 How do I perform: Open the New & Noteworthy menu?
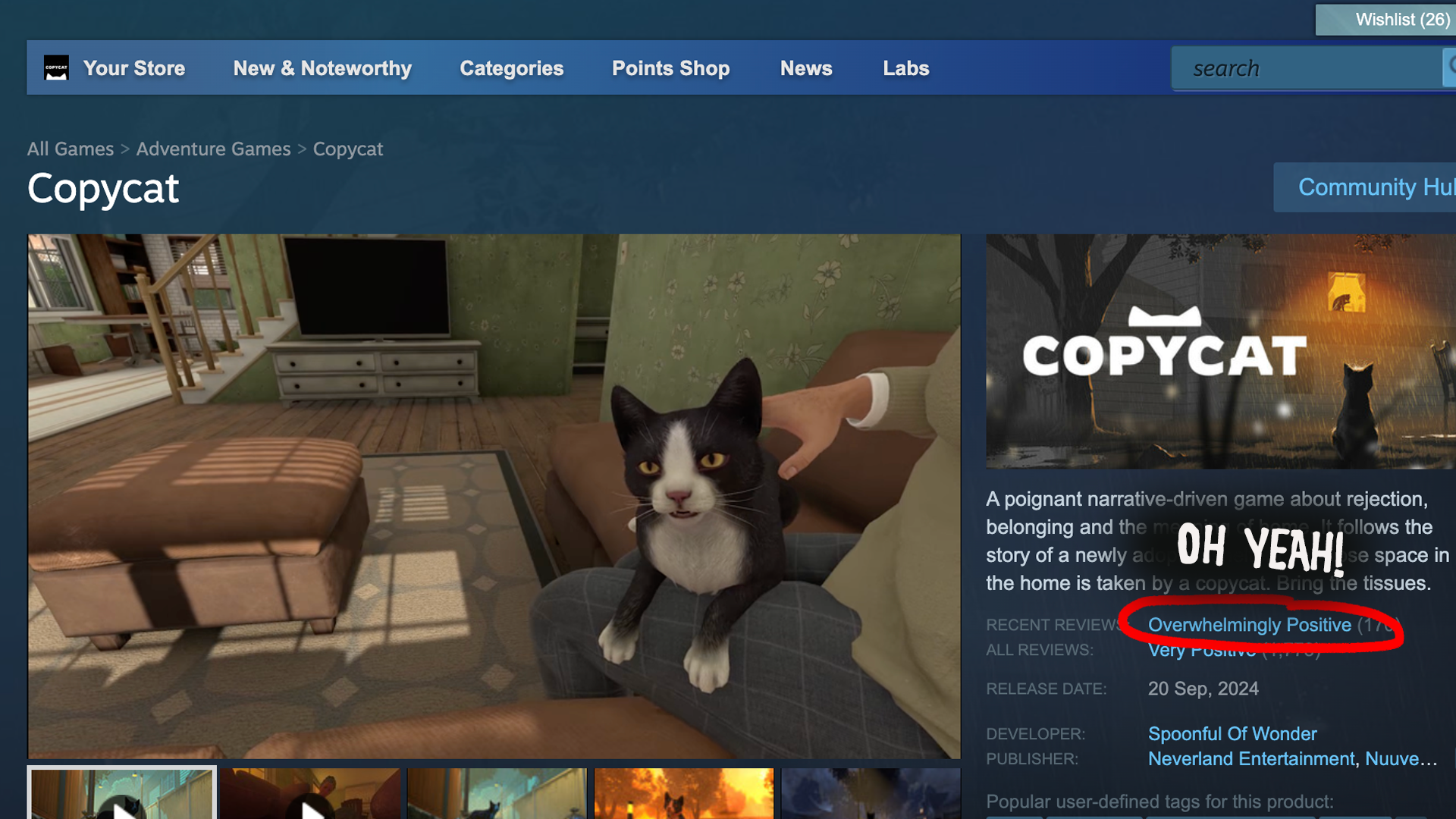(x=322, y=68)
